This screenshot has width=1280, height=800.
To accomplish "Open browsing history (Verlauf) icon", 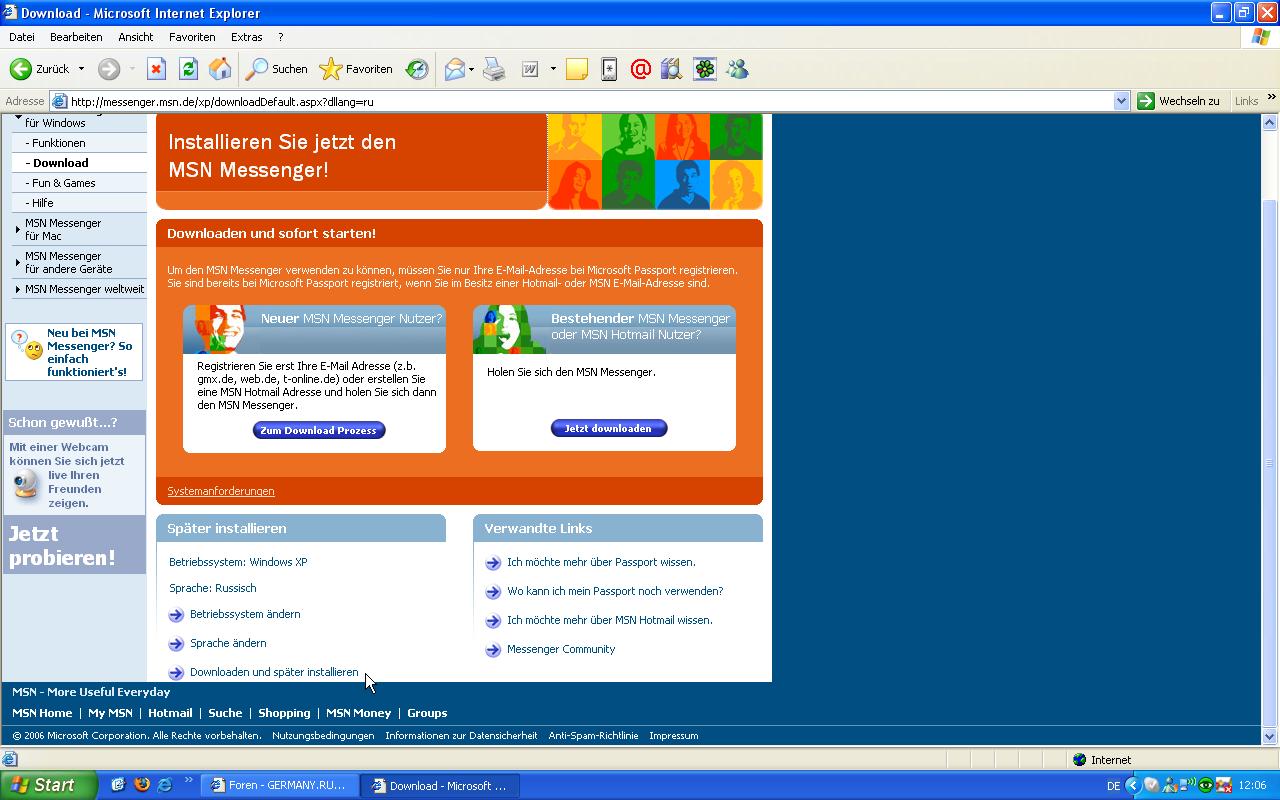I will click(417, 69).
